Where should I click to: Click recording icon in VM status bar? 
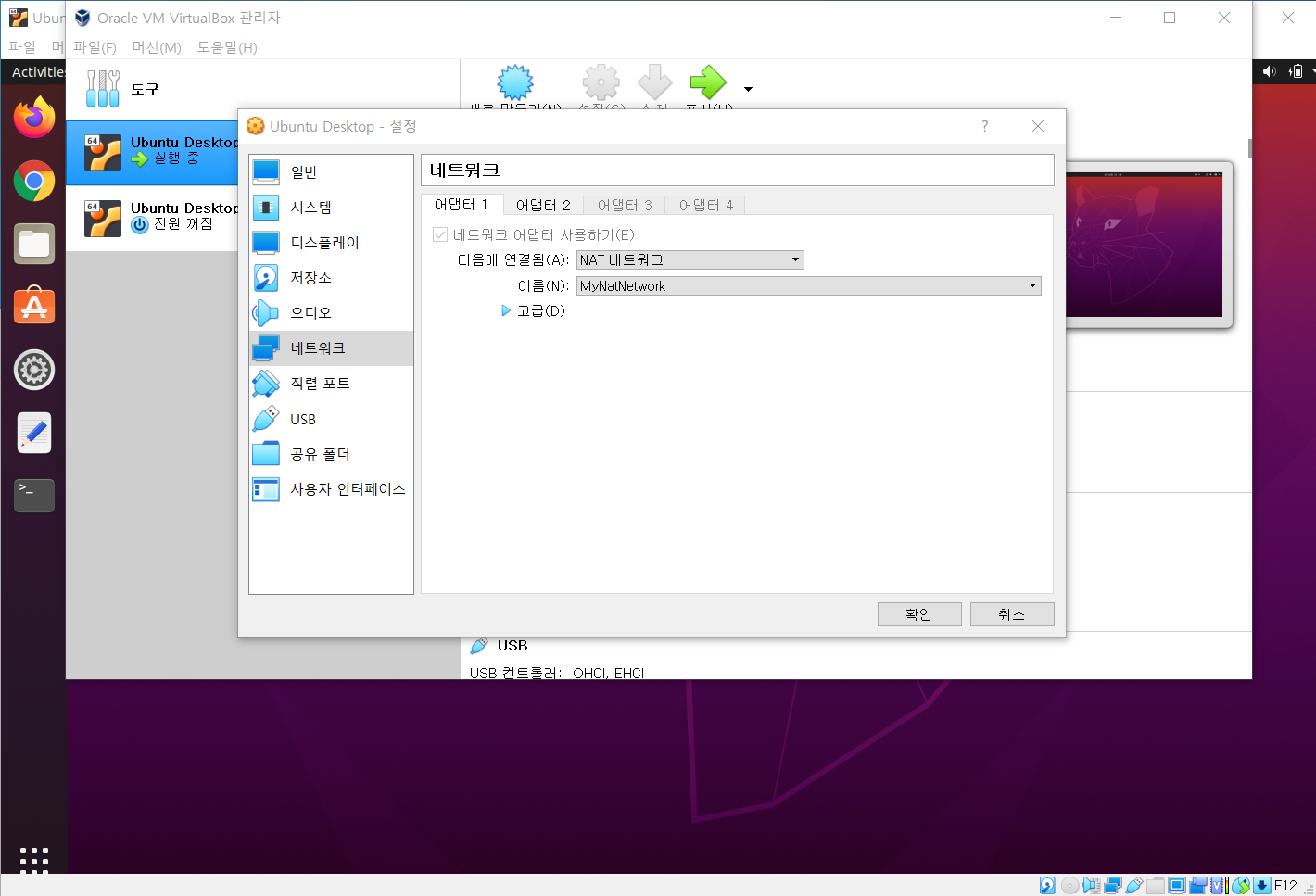[1198, 886]
